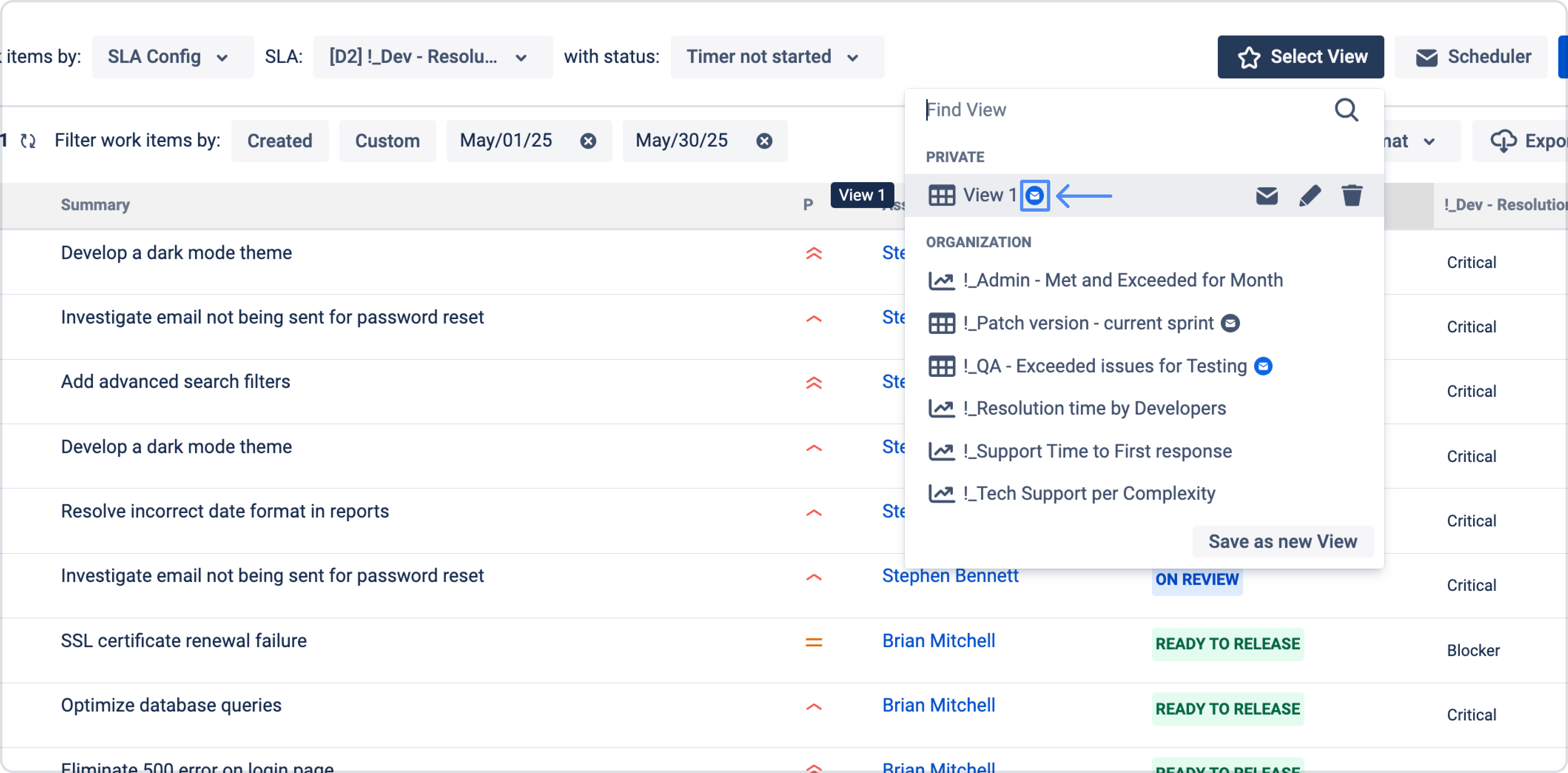1568x773 pixels.
Task: Open the Timer not started status dropdown
Action: pos(776,57)
